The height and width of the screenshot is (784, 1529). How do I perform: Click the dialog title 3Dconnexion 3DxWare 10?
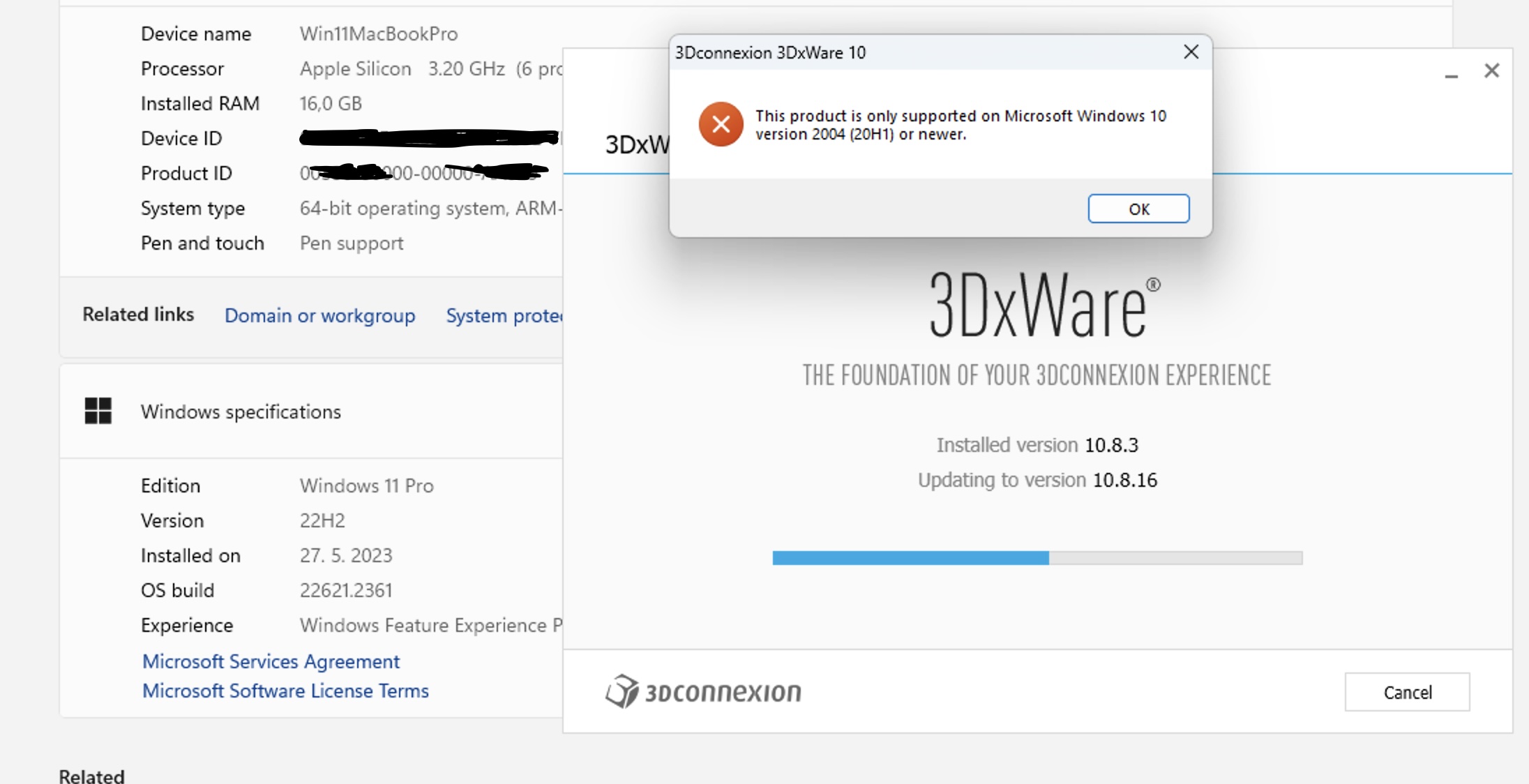[x=770, y=52]
